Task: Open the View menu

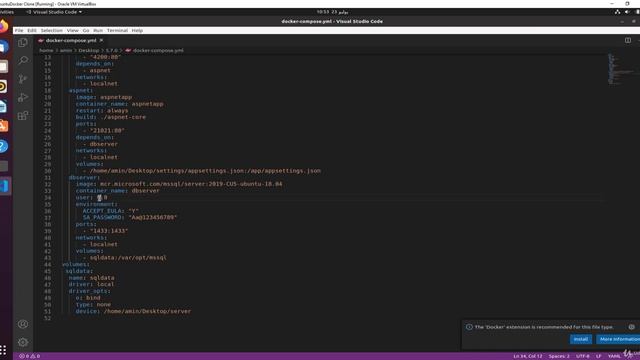Action: [x=73, y=31]
